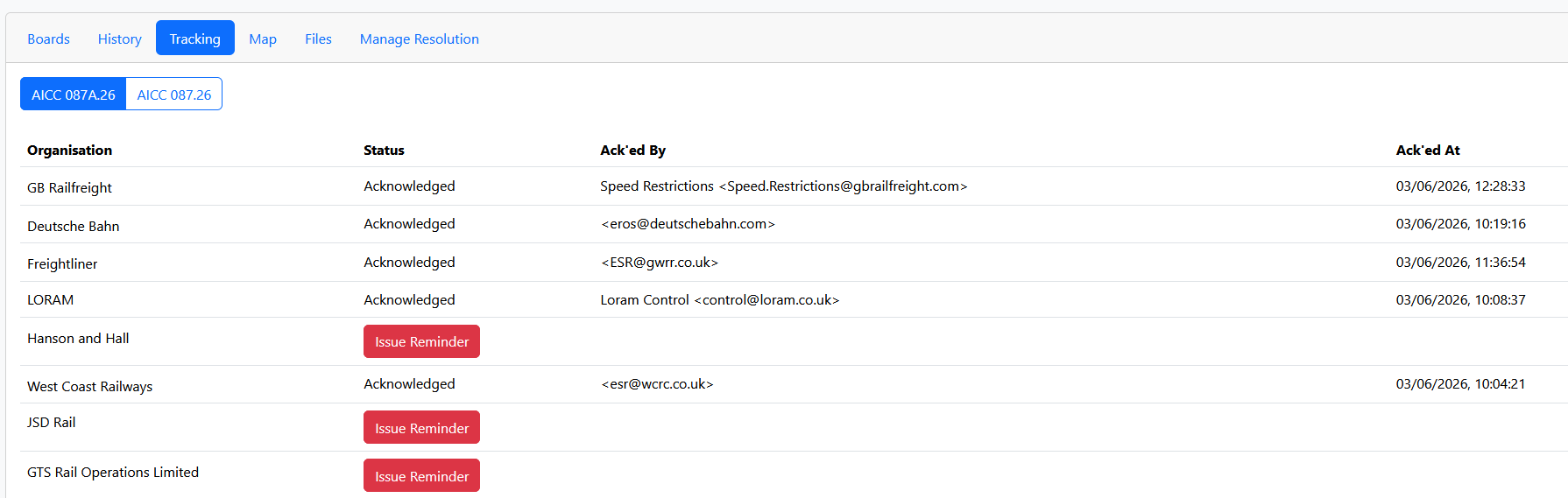The width and height of the screenshot is (1568, 498).
Task: Select the Deutsche Bahn organisation cell
Action: click(x=73, y=226)
